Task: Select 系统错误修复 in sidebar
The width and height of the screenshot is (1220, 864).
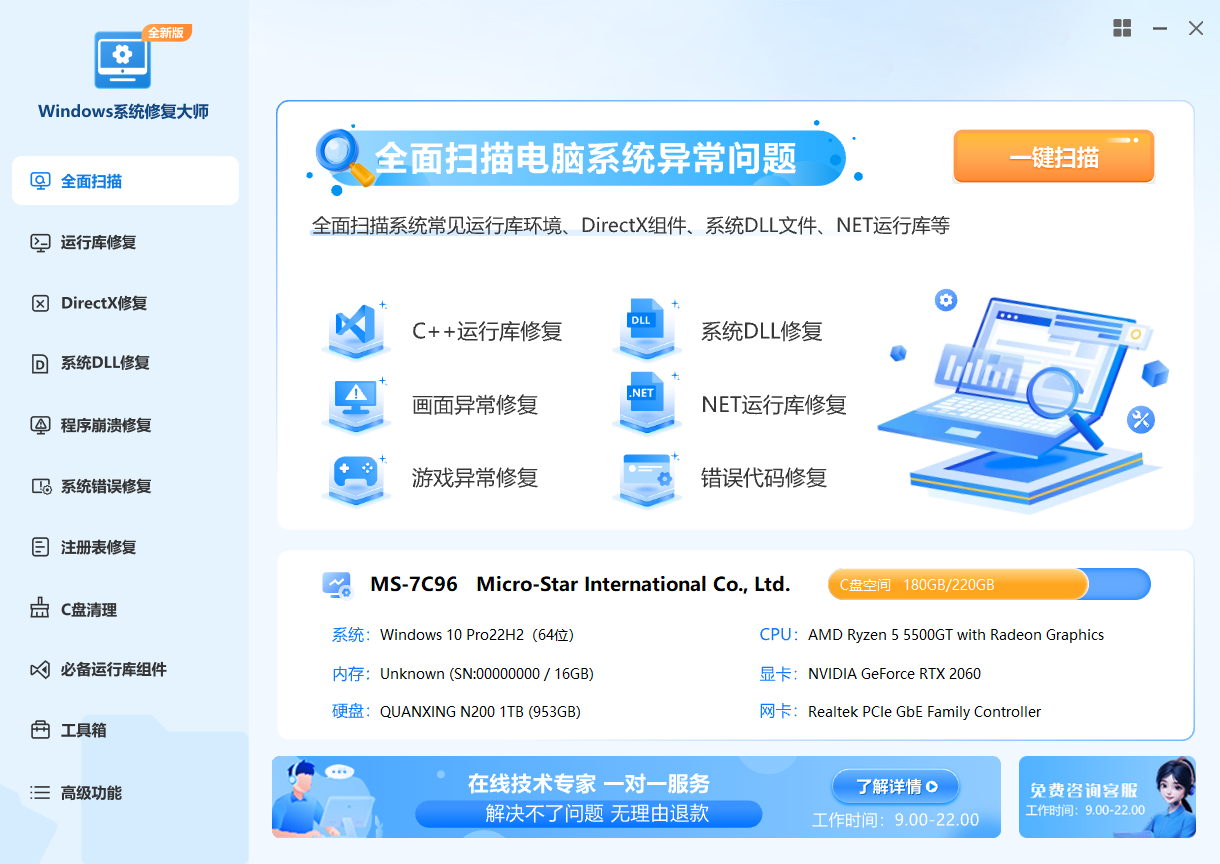Action: [x=125, y=486]
